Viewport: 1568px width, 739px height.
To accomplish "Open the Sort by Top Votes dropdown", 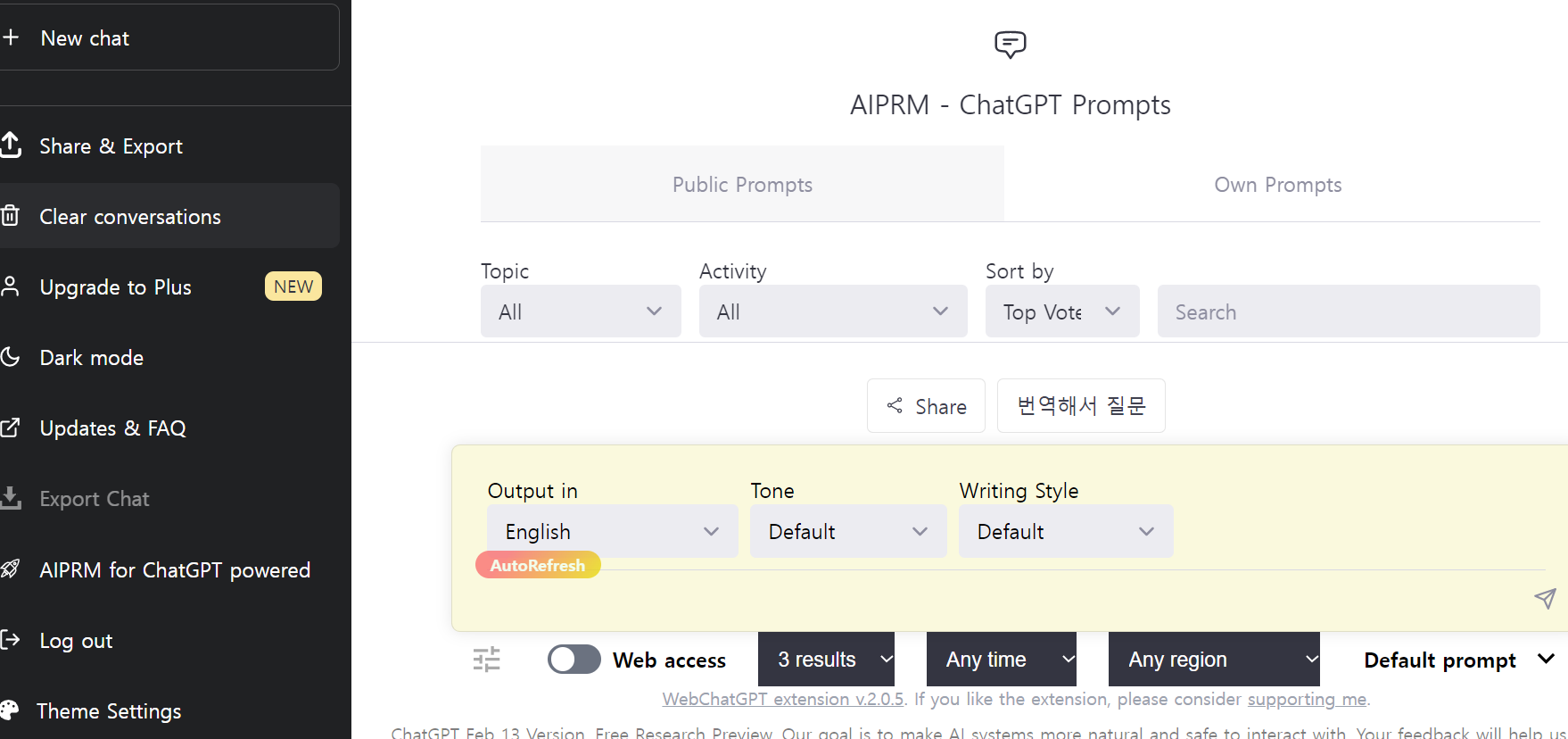I will click(1062, 311).
